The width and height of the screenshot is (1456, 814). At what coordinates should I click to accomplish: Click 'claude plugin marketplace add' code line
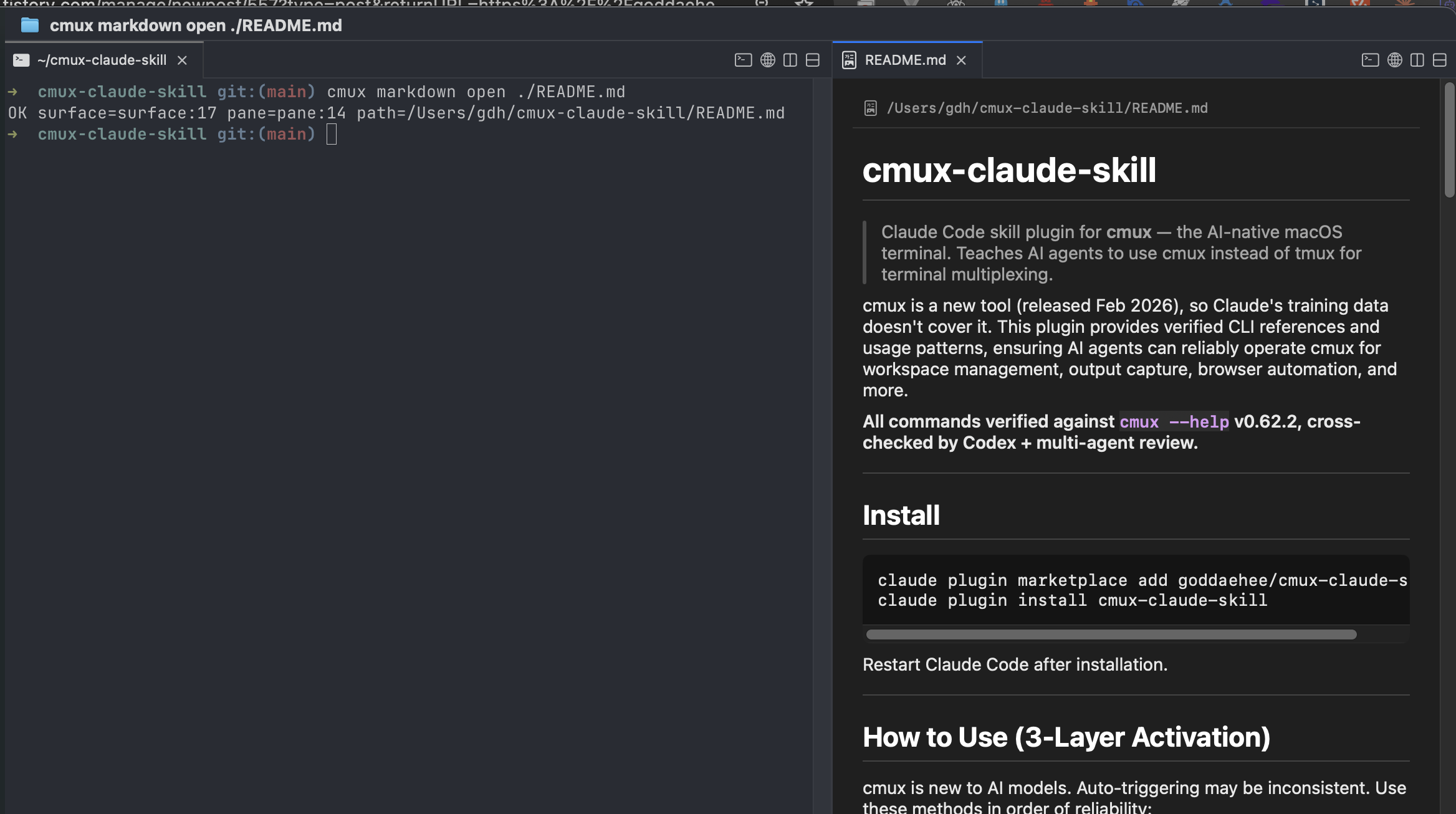[1142, 580]
